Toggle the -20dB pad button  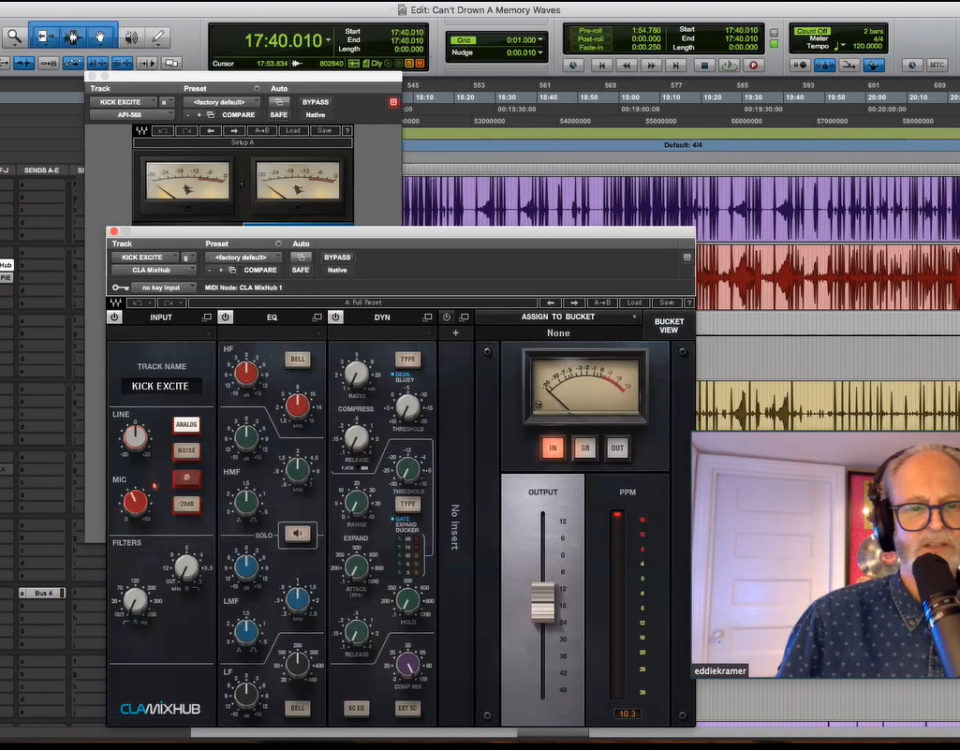[186, 504]
